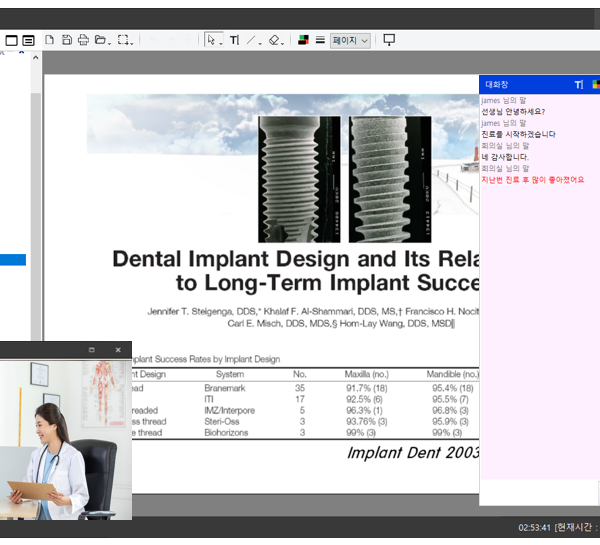Create a new blank document
Screen dimensions: 600x545
click(49, 40)
